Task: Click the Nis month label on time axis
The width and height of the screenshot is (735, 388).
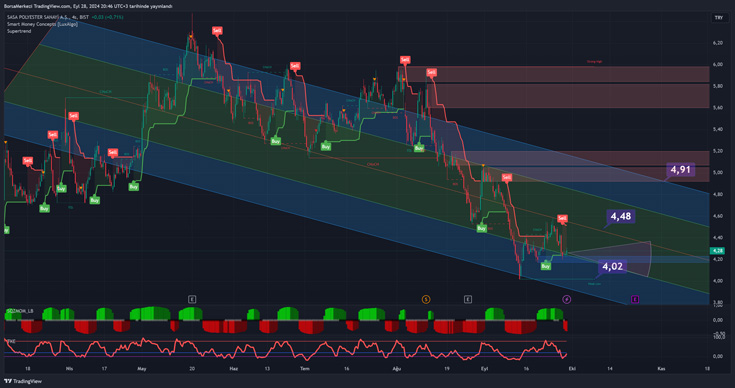Action: (69, 369)
